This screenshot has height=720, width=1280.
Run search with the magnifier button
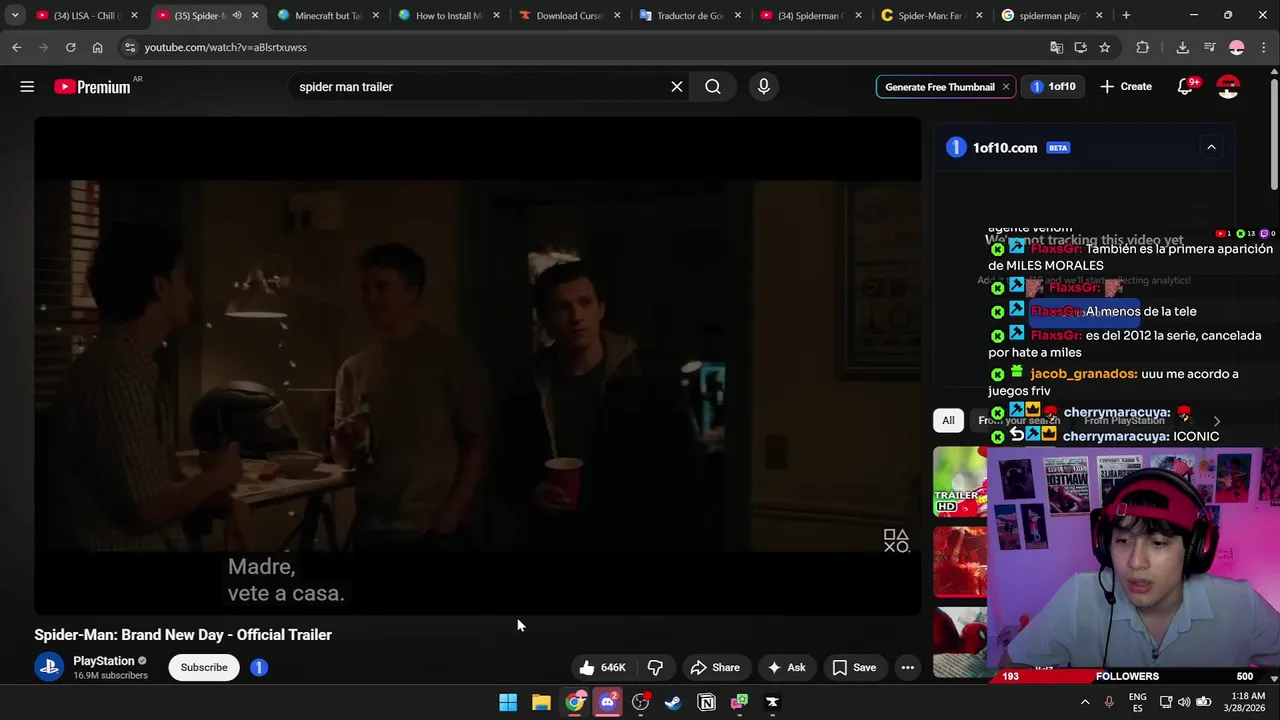click(x=713, y=87)
